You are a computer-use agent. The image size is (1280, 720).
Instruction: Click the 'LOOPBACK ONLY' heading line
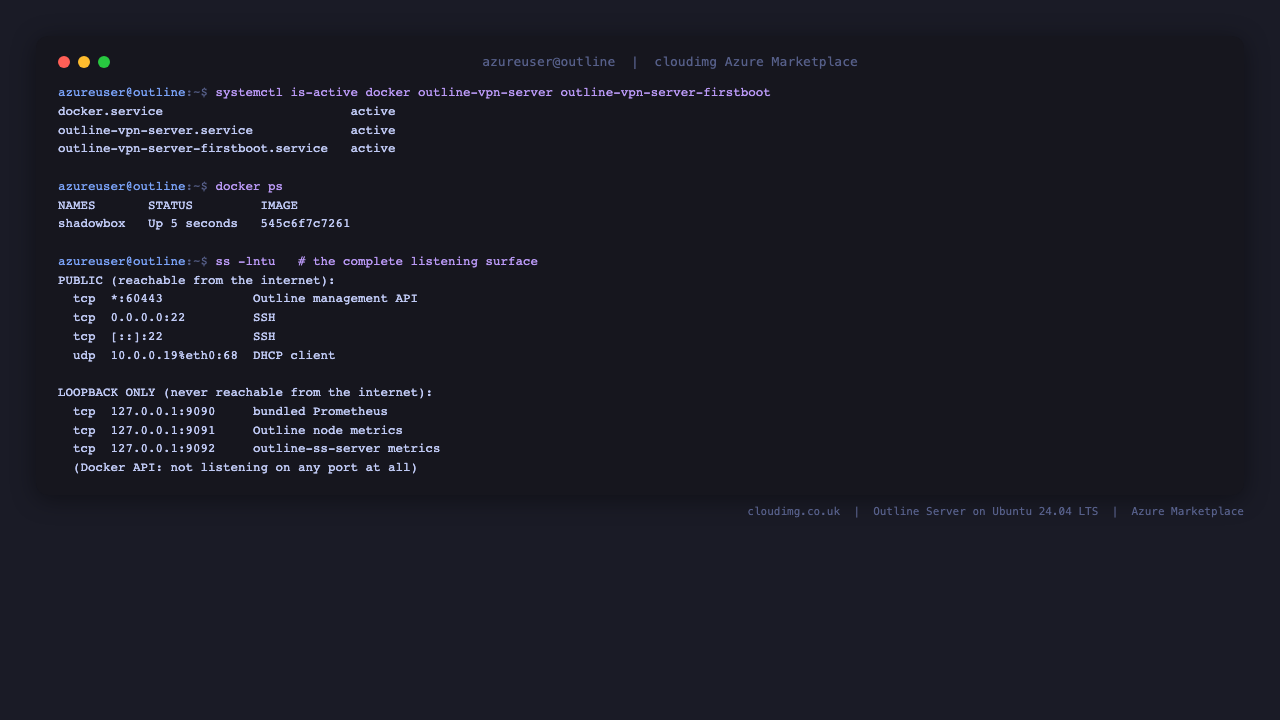pyautogui.click(x=245, y=393)
